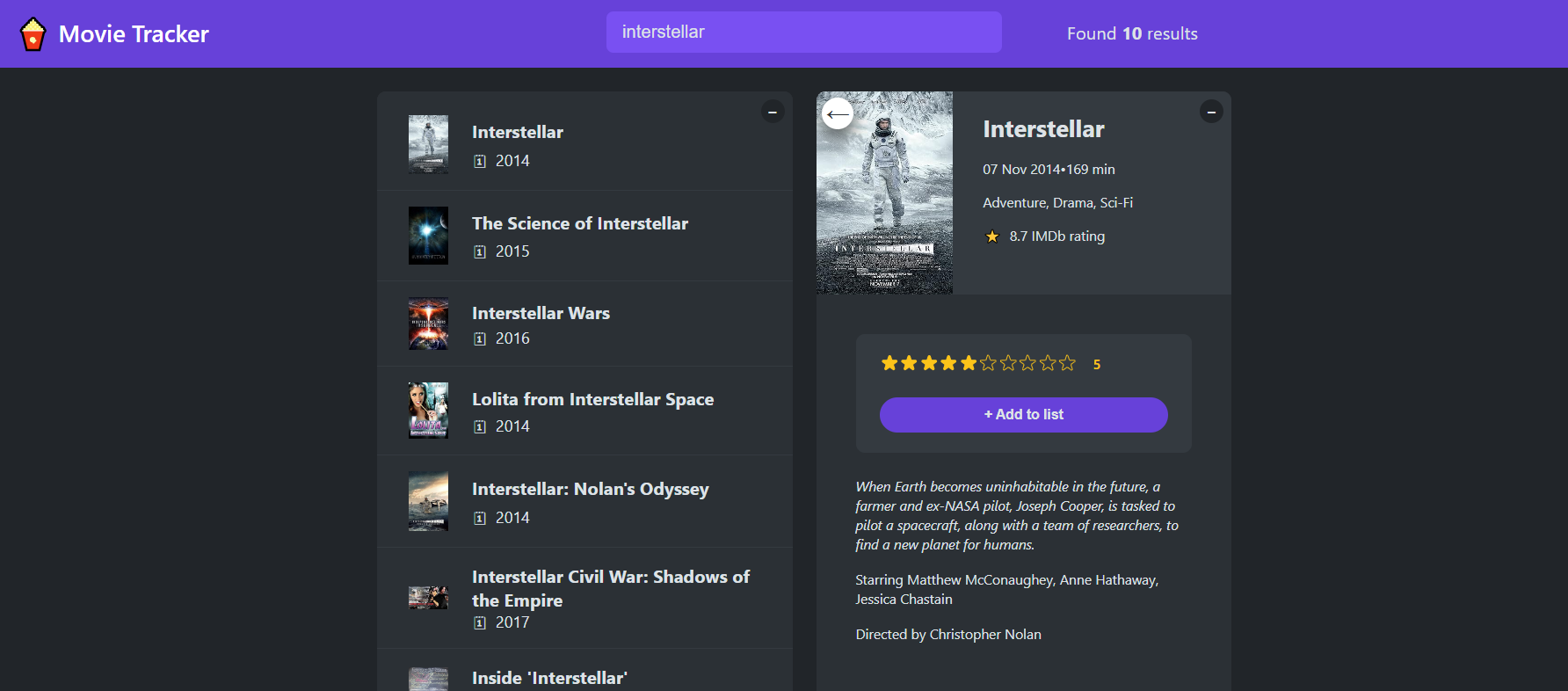
Task: Rate Interstellar with the first star
Action: click(x=889, y=363)
